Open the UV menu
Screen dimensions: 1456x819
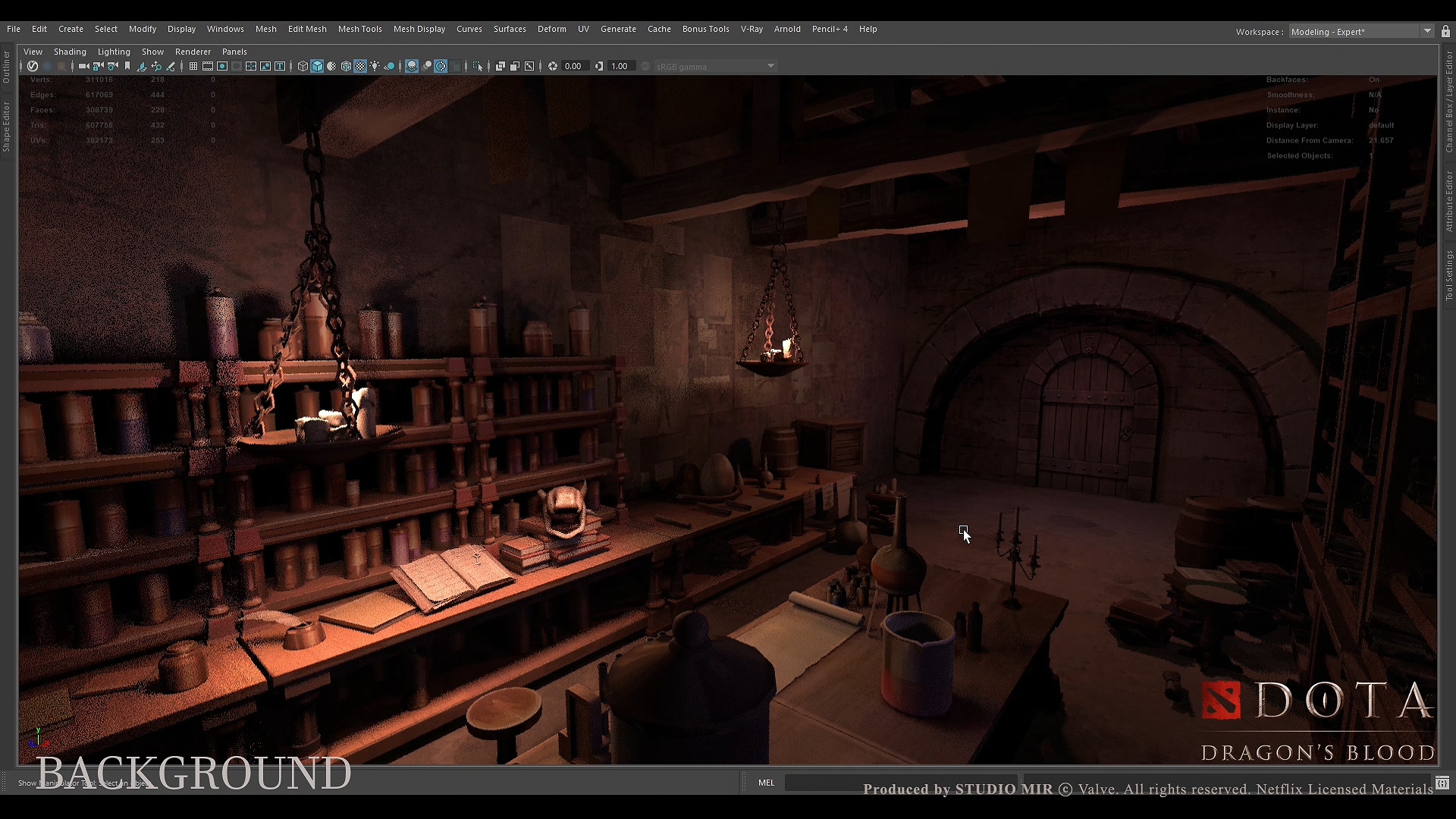[583, 29]
